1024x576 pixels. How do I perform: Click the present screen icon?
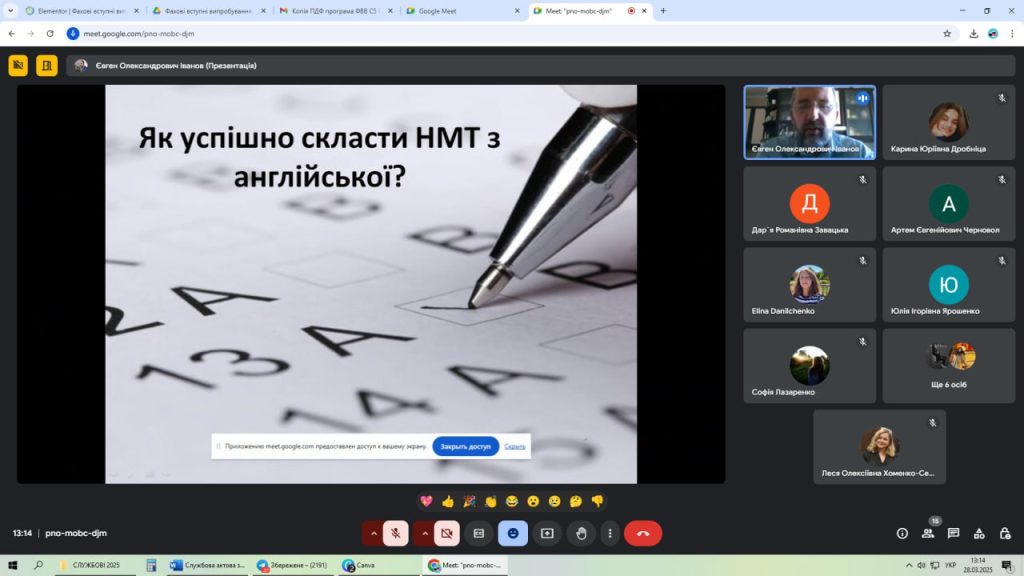tap(547, 533)
